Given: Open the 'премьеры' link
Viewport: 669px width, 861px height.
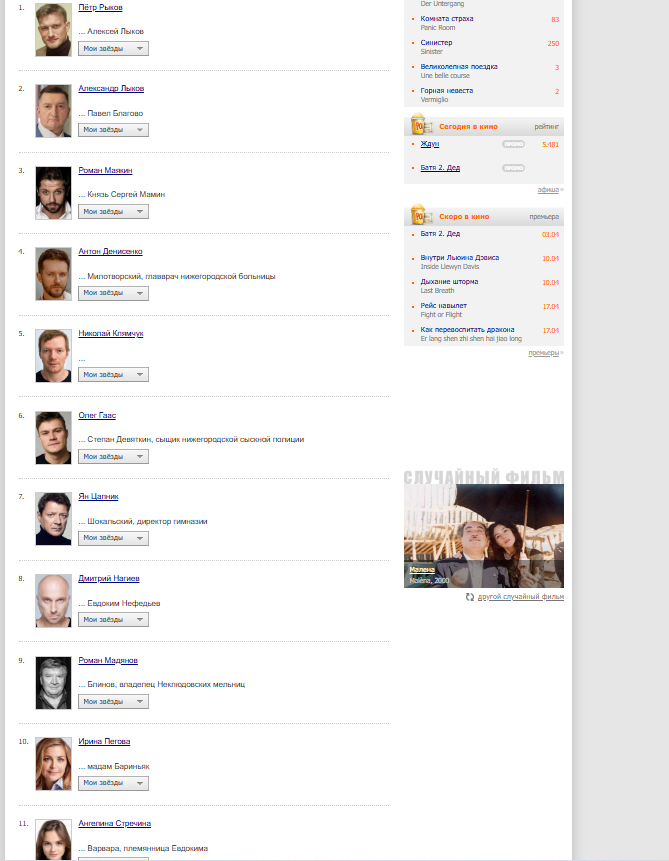Looking at the screenshot, I should [x=543, y=353].
